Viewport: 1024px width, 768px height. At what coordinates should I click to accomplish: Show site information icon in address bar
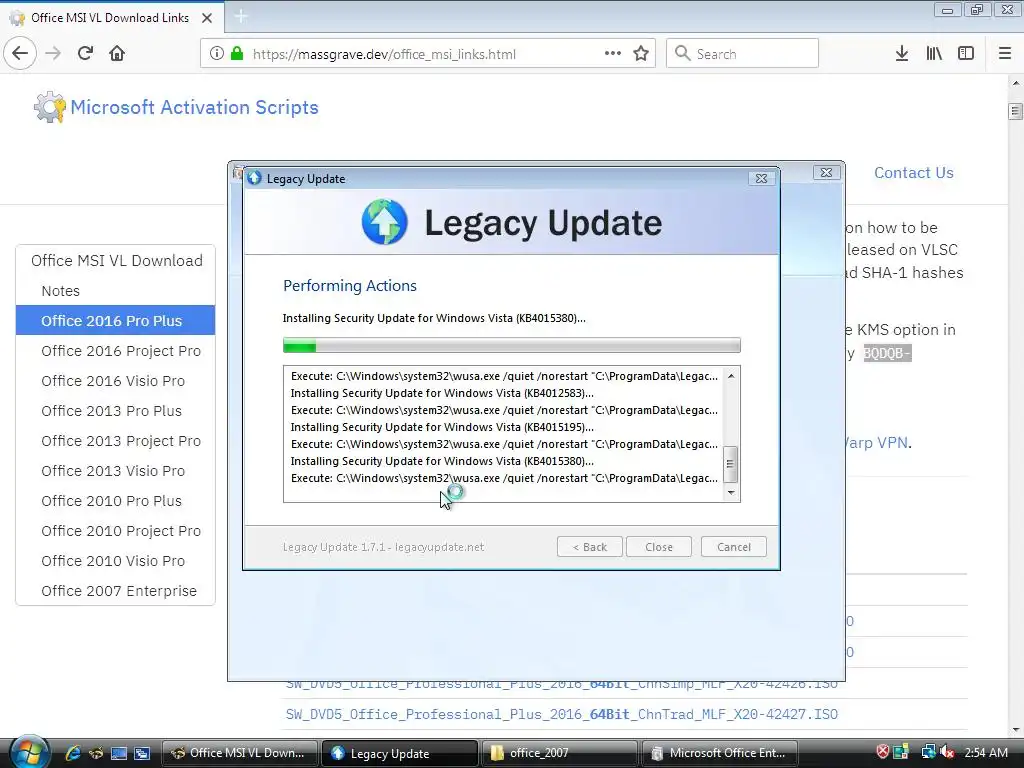pyautogui.click(x=217, y=53)
